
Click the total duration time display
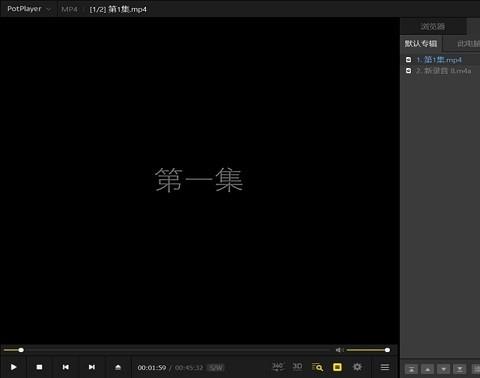(189, 368)
